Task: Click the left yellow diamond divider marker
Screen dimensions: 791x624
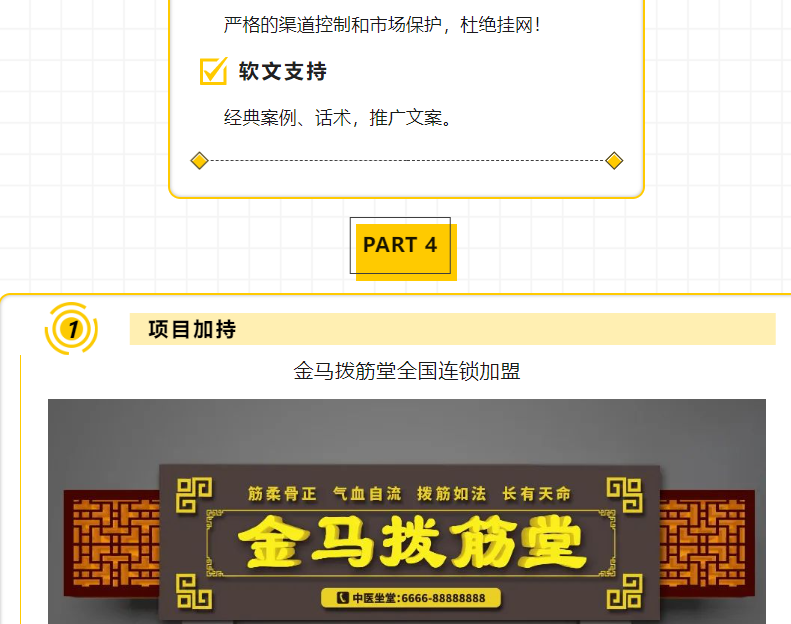Action: [199, 161]
